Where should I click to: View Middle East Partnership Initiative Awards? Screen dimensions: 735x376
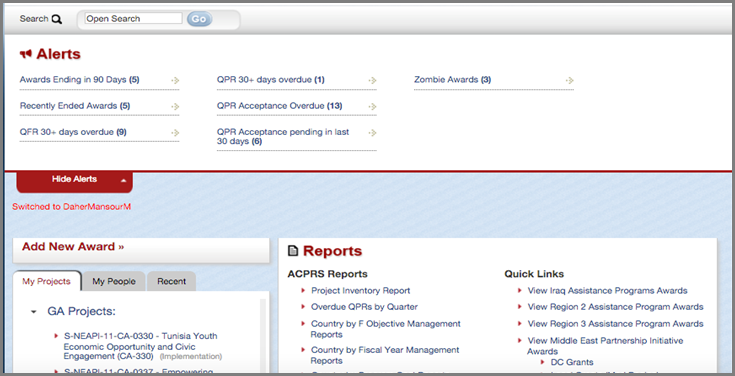click(x=605, y=346)
